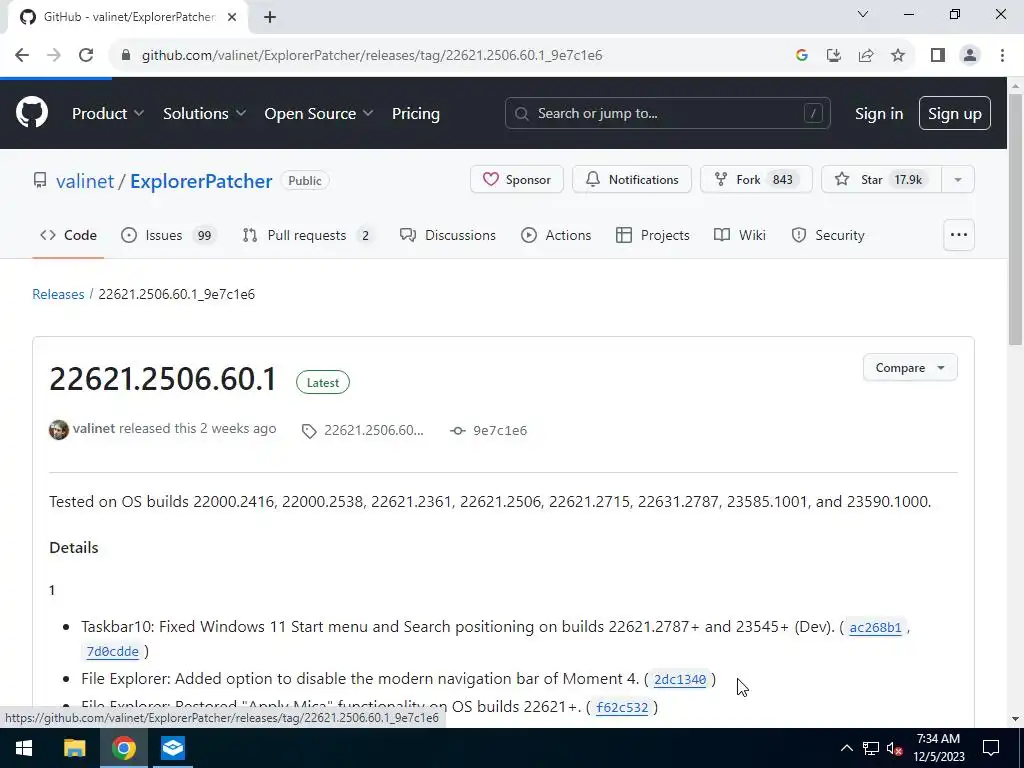
Task: Click the tab search chevron in title bar
Action: (x=863, y=14)
